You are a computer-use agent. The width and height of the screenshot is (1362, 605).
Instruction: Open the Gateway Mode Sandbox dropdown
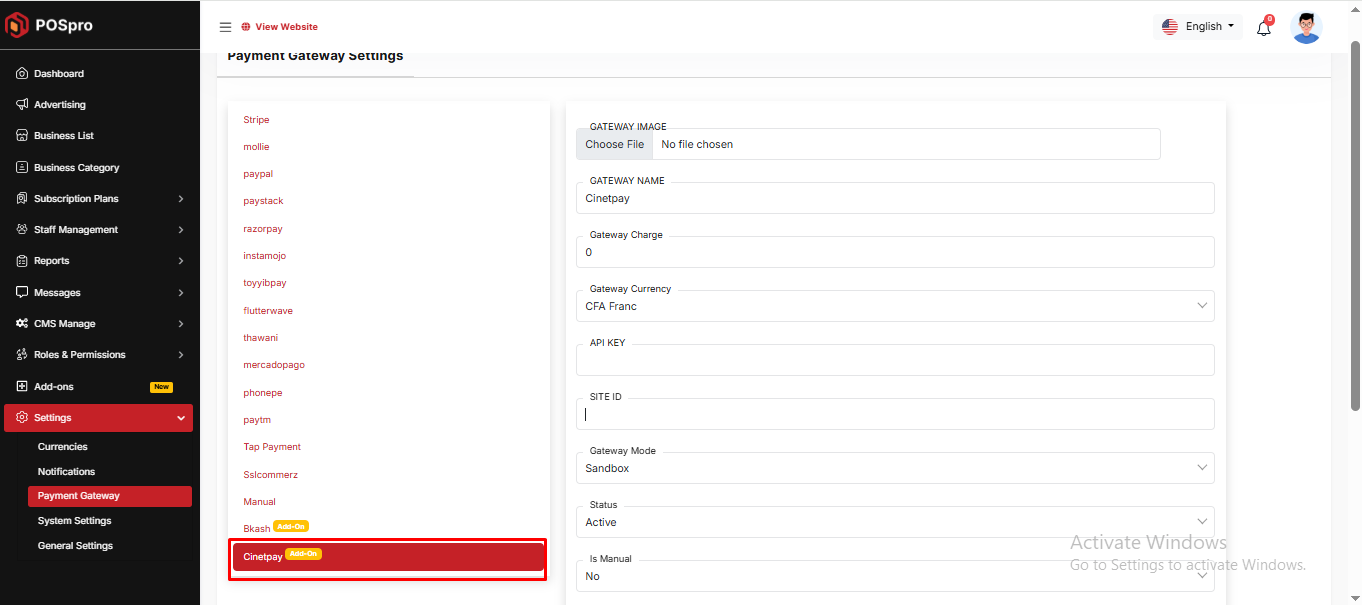(895, 468)
